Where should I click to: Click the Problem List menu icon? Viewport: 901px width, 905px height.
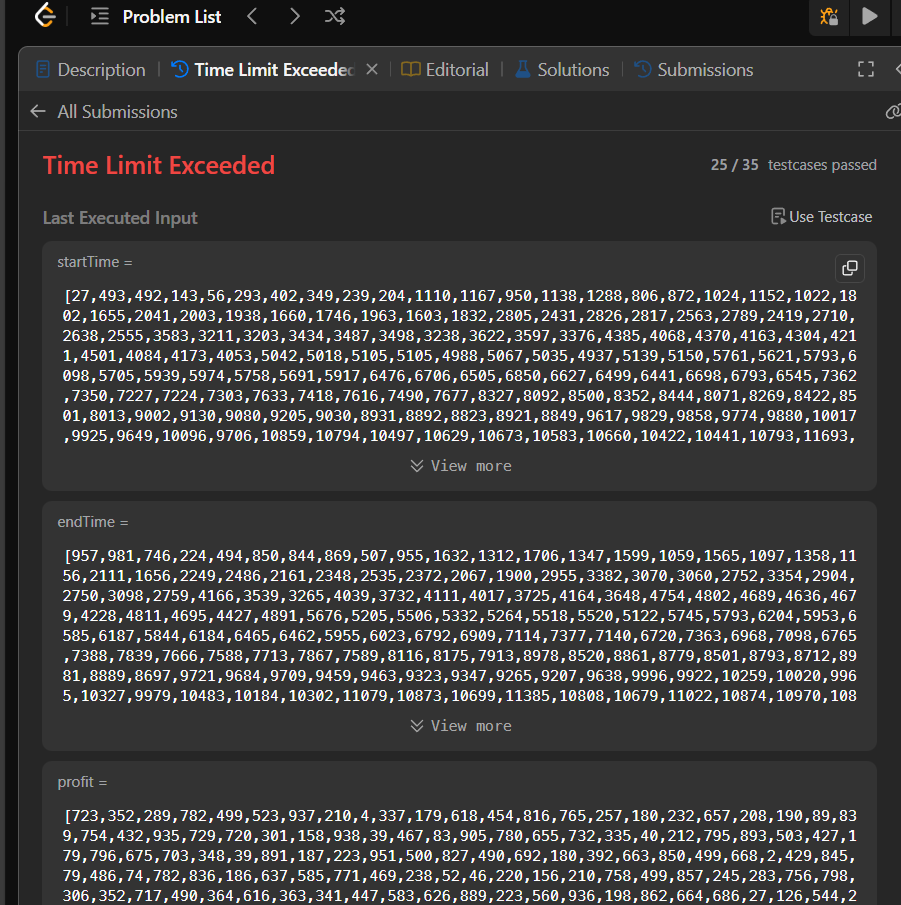(100, 16)
